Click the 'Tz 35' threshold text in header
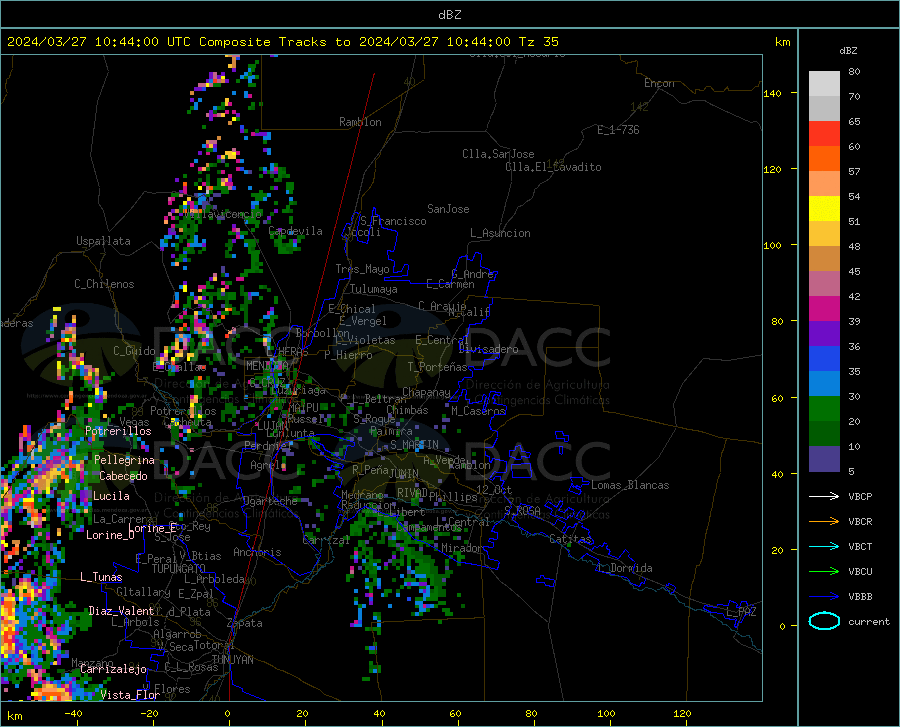The width and height of the screenshot is (900, 727). click(538, 42)
